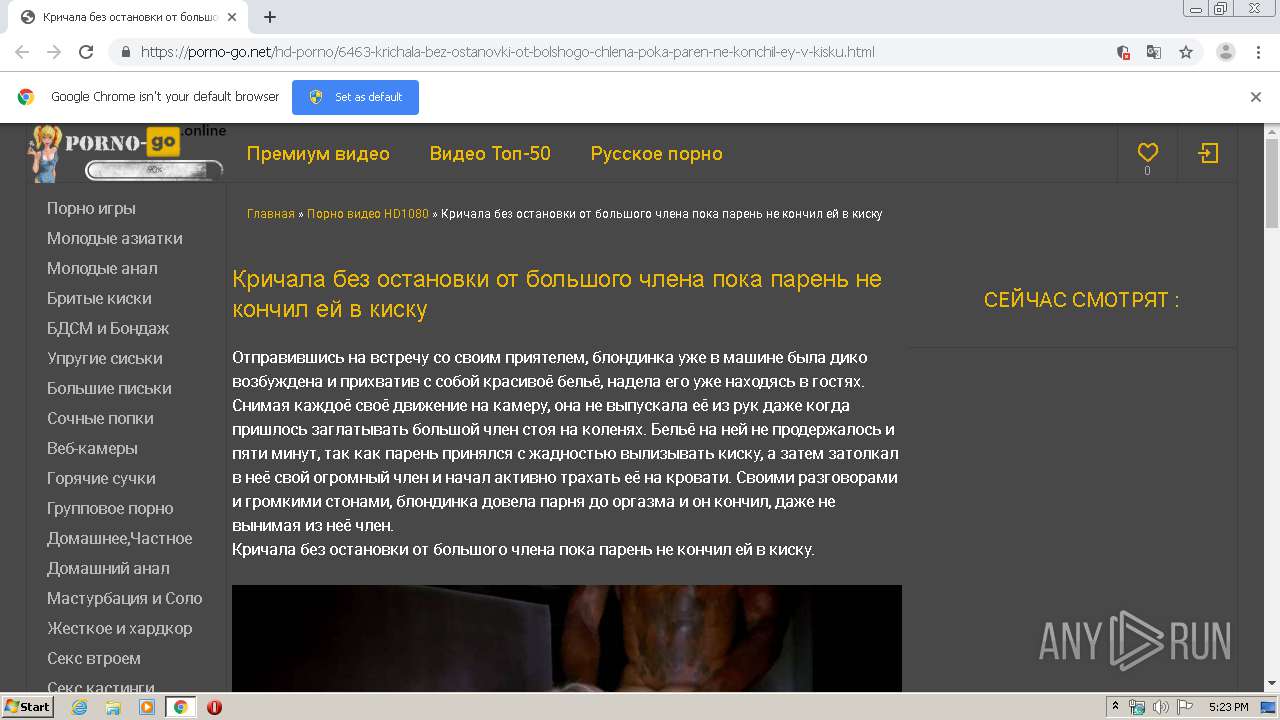The image size is (1280, 720).
Task: Open the media player taskbar icon
Action: pos(147,707)
